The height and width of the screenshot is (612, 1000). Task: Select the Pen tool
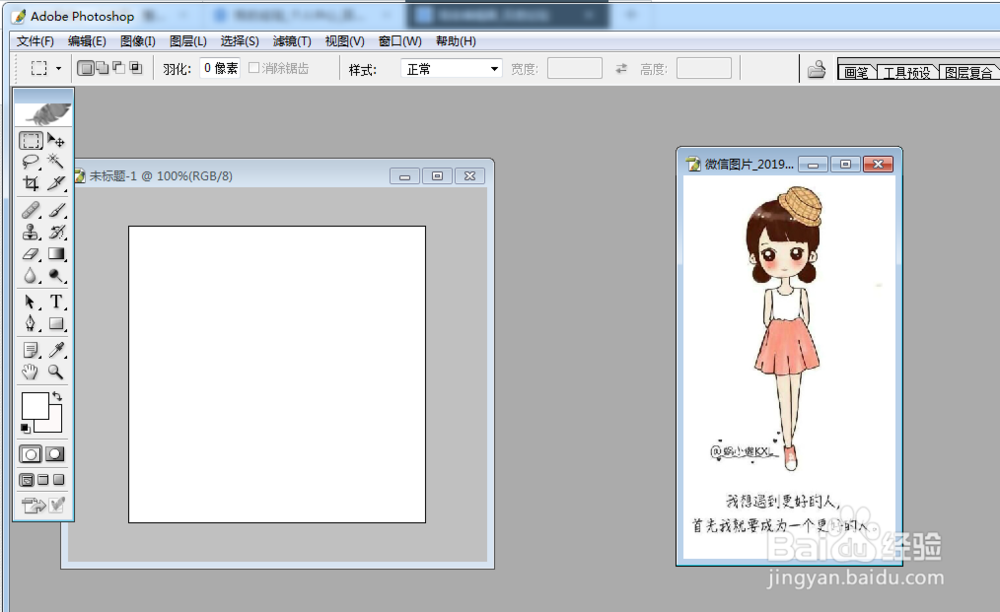(31, 324)
